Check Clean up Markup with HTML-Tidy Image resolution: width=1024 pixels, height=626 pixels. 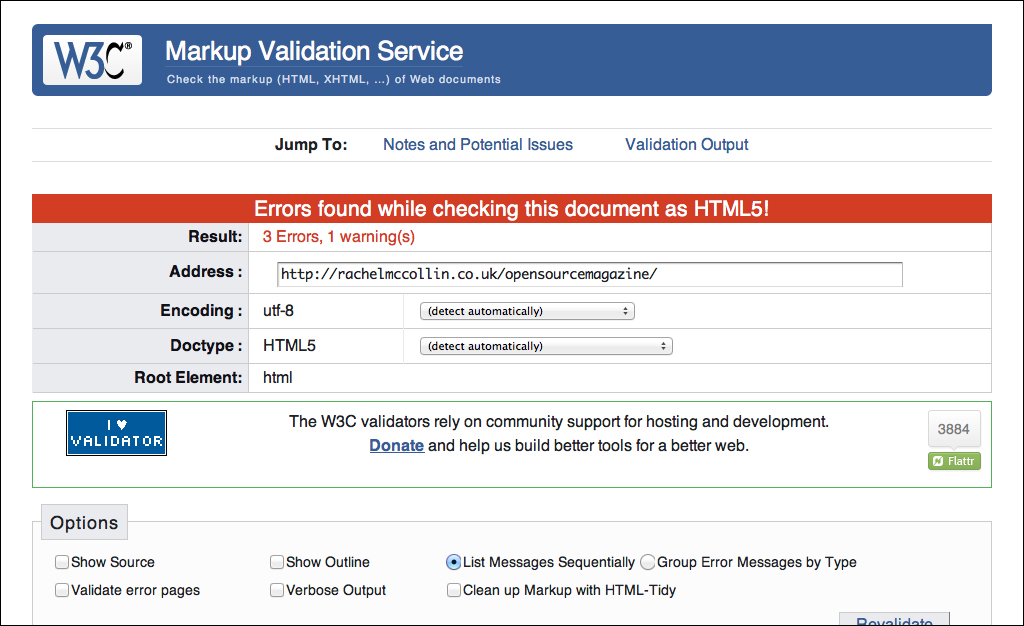(454, 590)
